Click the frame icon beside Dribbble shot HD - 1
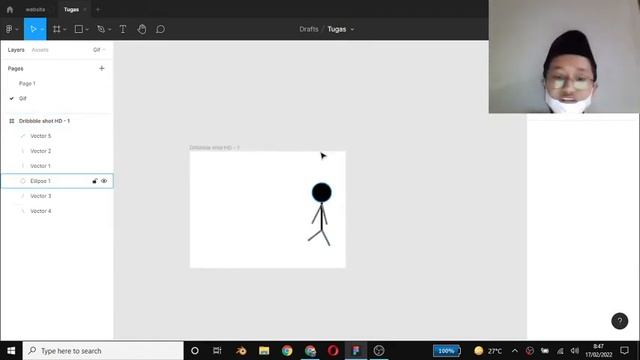 coord(11,121)
